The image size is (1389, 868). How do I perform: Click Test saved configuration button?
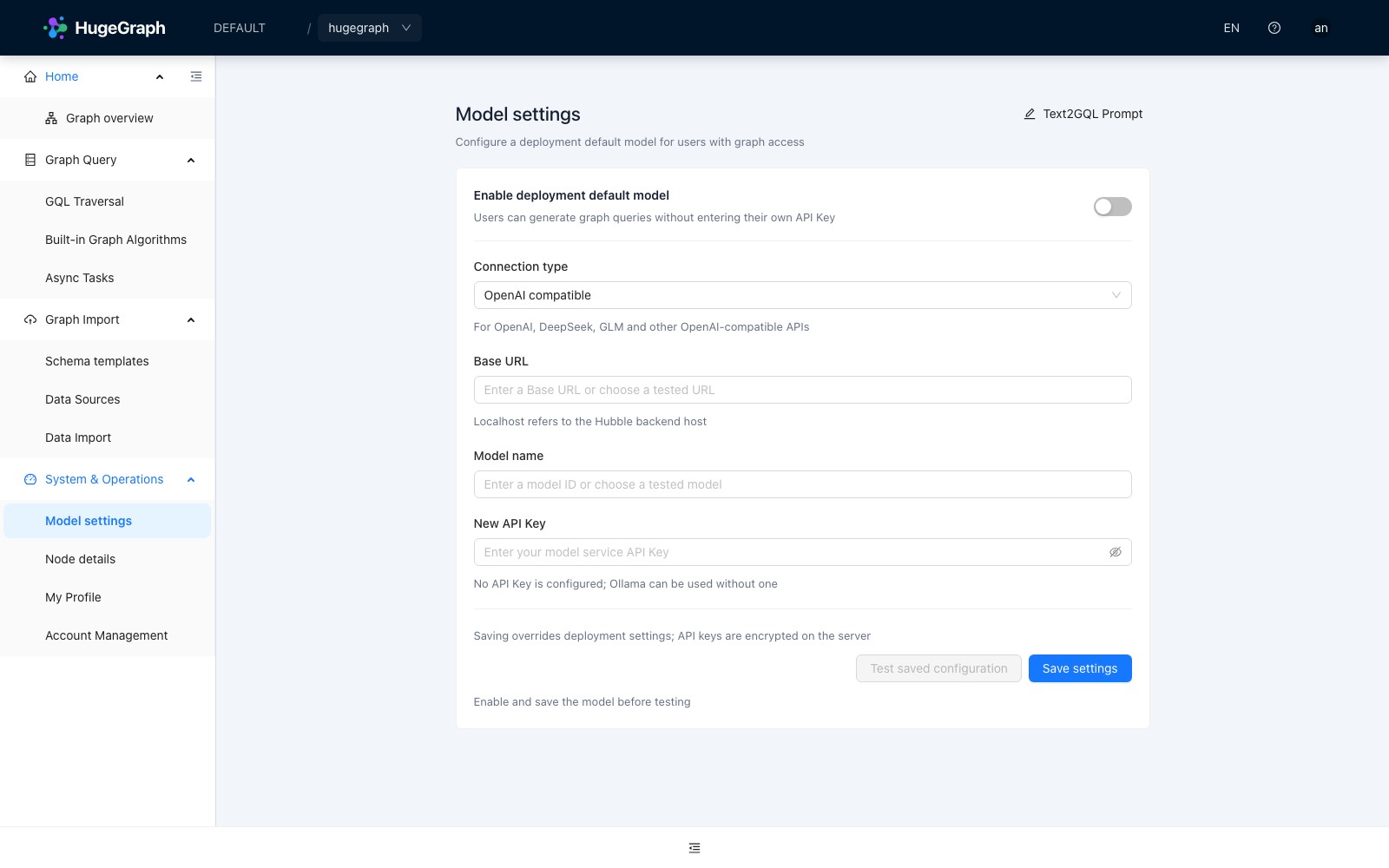point(938,668)
